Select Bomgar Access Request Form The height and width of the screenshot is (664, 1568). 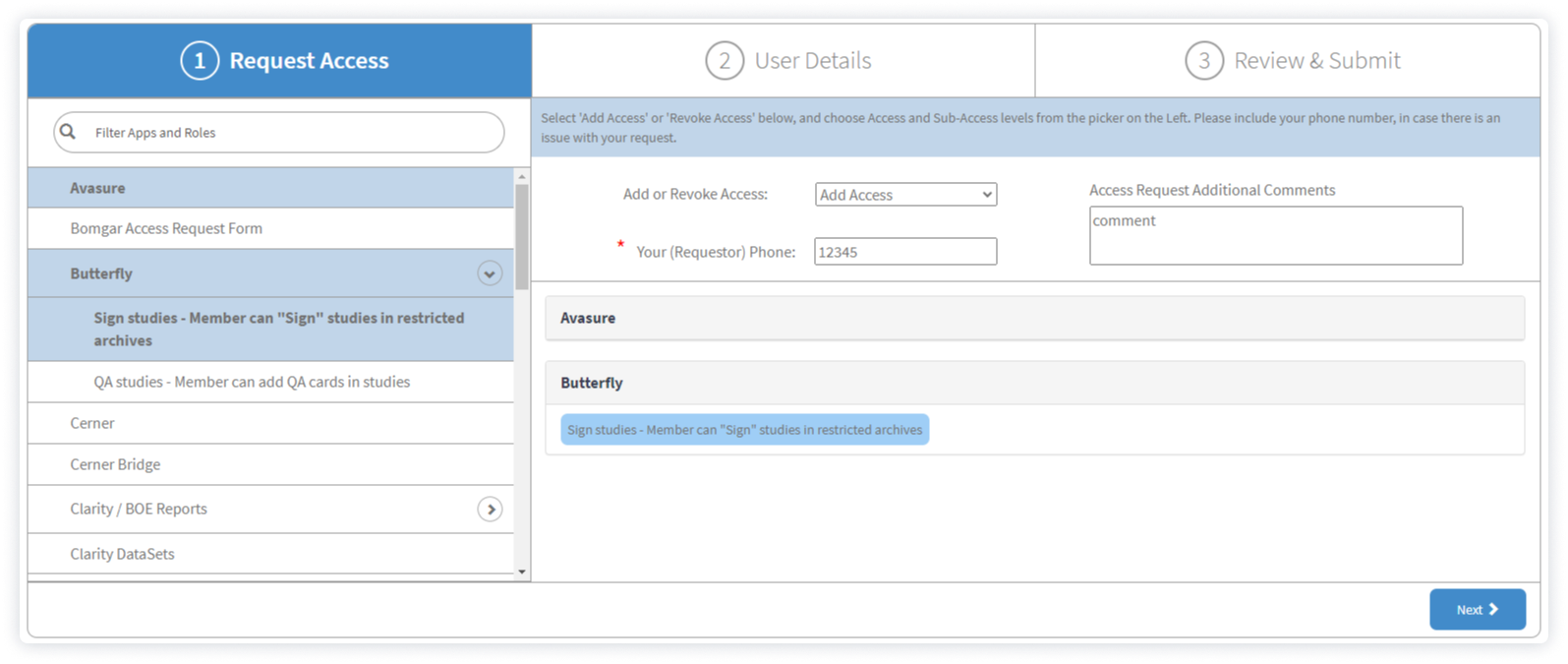pyautogui.click(x=270, y=228)
